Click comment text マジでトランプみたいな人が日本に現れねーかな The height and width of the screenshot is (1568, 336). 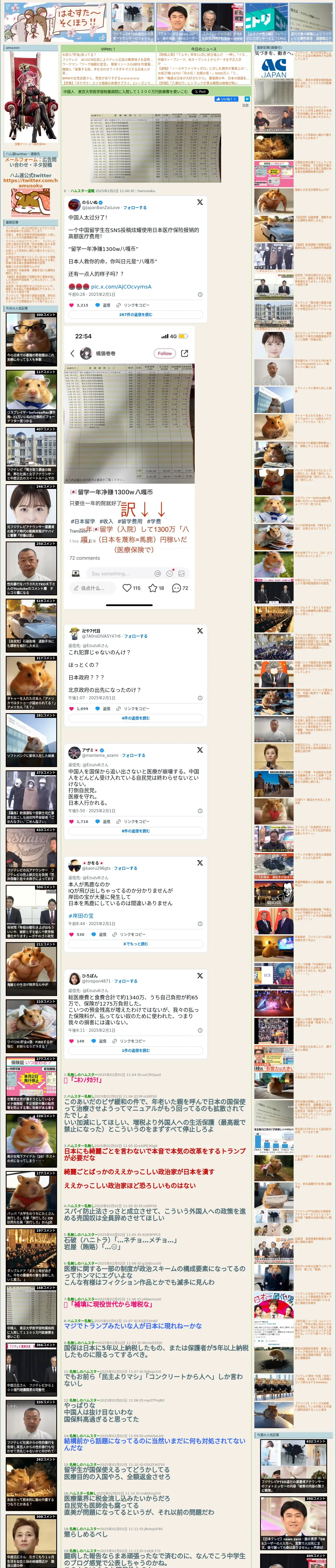[133, 1326]
